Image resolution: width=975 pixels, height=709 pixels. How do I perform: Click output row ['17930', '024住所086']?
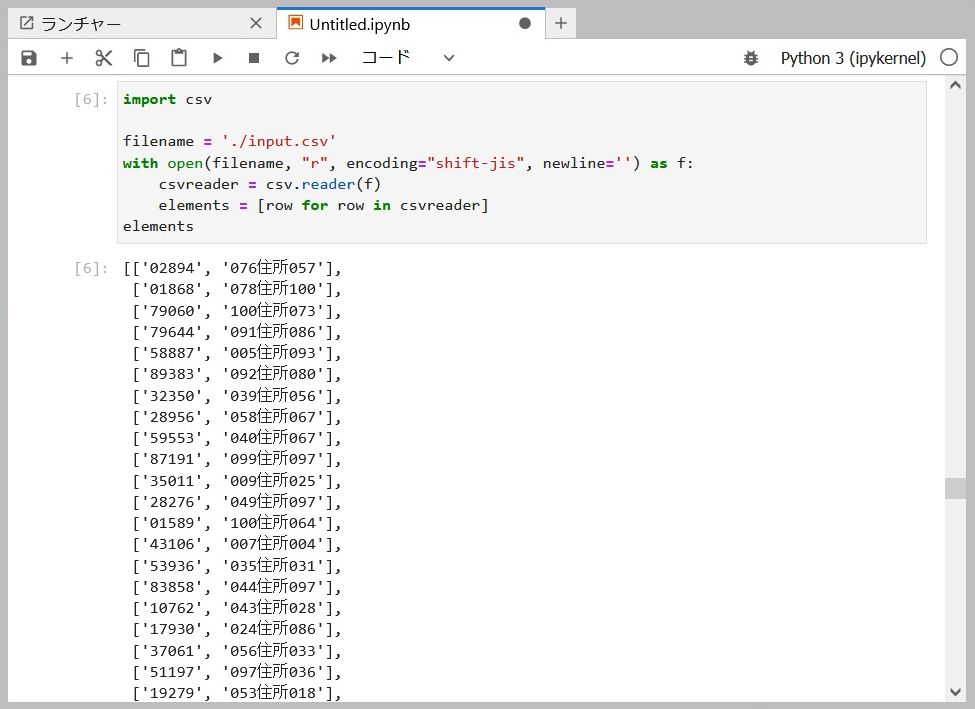click(x=237, y=629)
